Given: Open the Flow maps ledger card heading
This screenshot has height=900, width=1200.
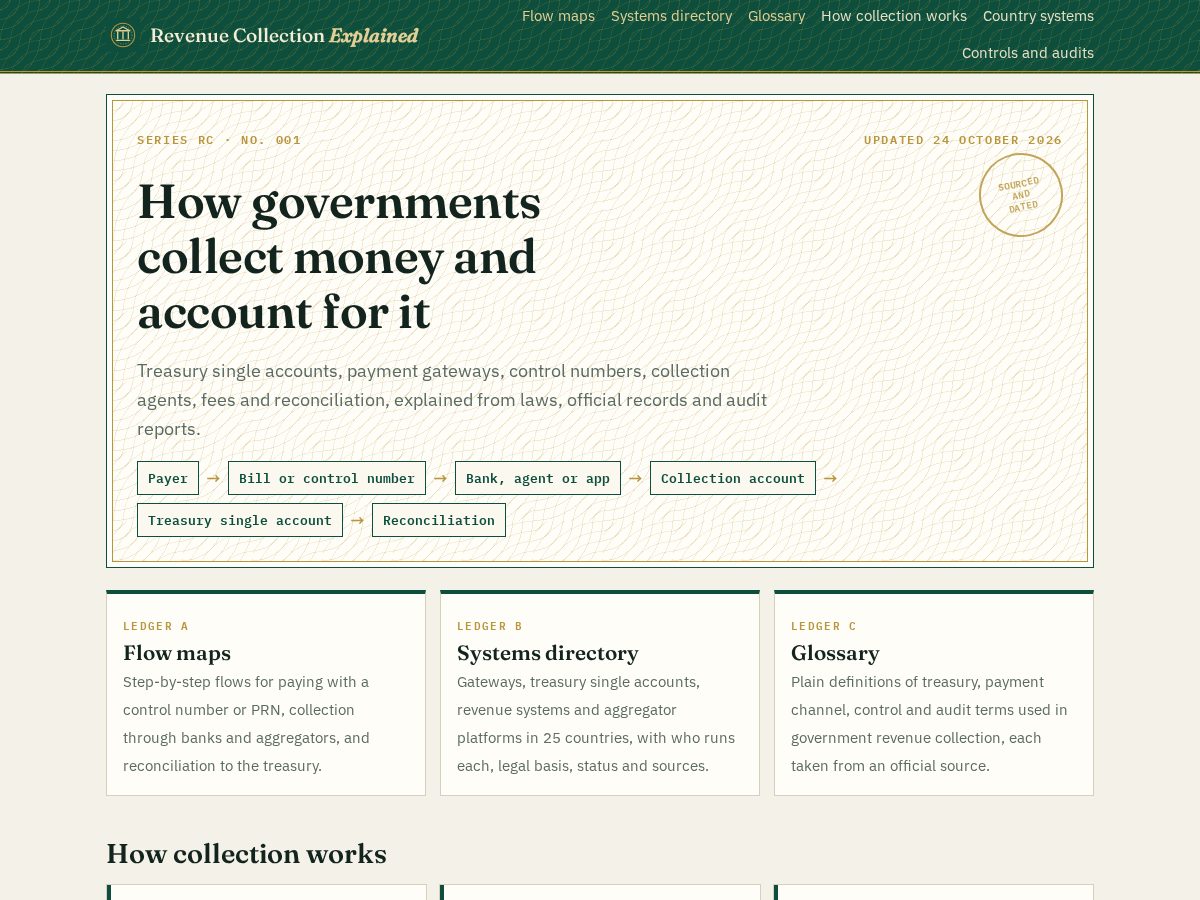Looking at the screenshot, I should pos(177,653).
